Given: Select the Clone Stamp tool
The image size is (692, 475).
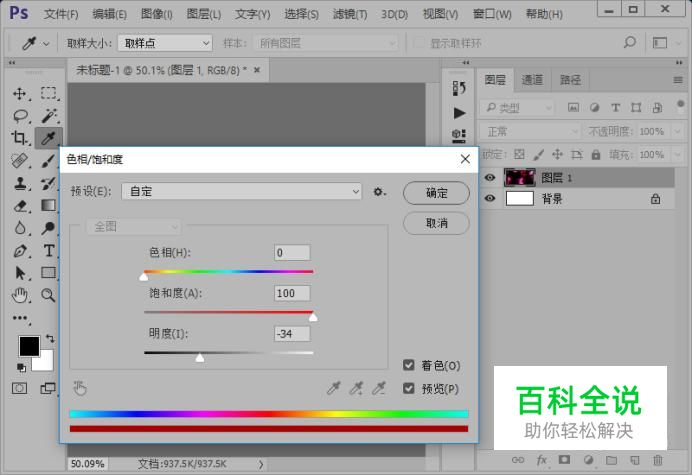Looking at the screenshot, I should click(19, 183).
